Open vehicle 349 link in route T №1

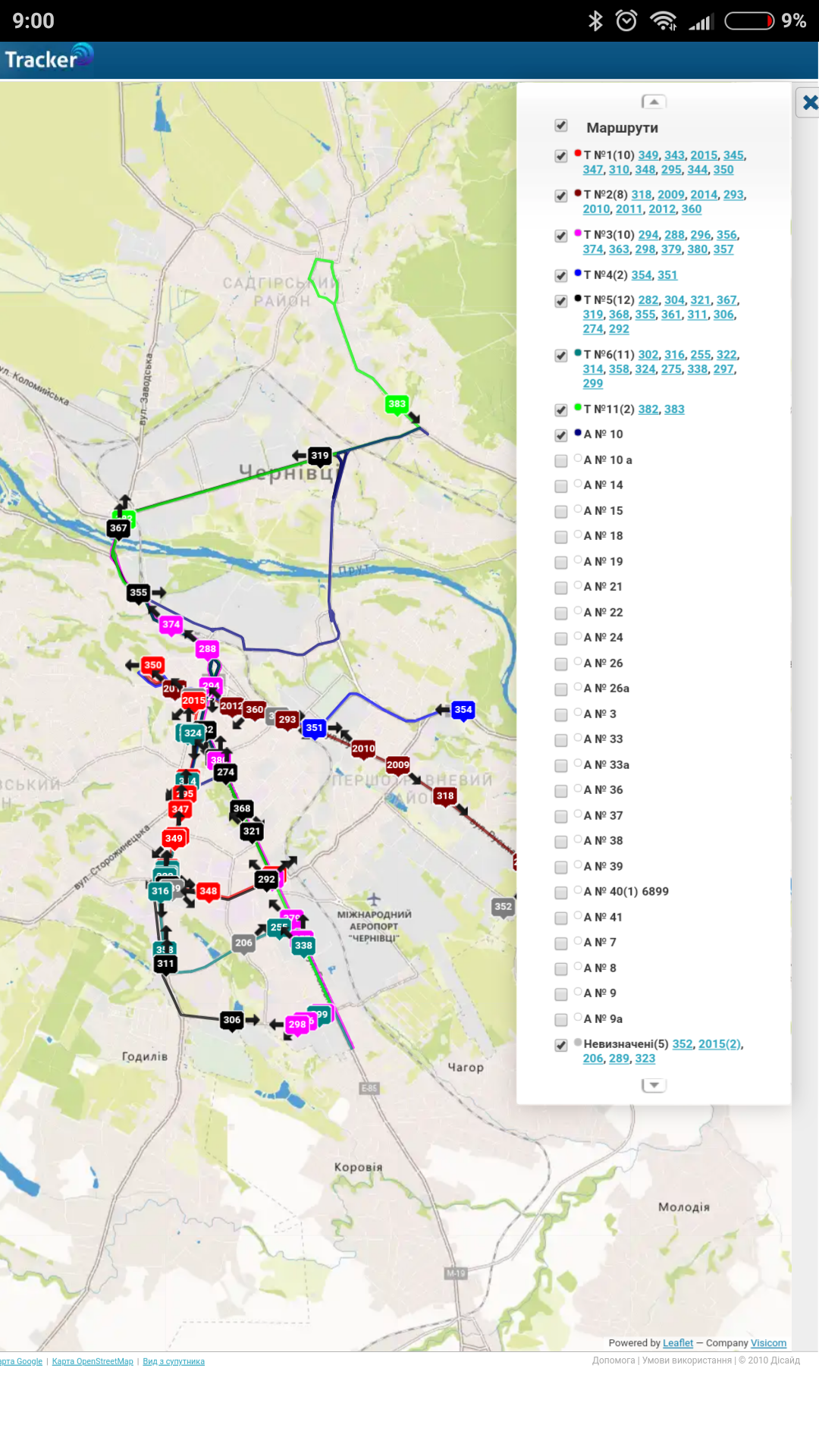pyautogui.click(x=648, y=155)
